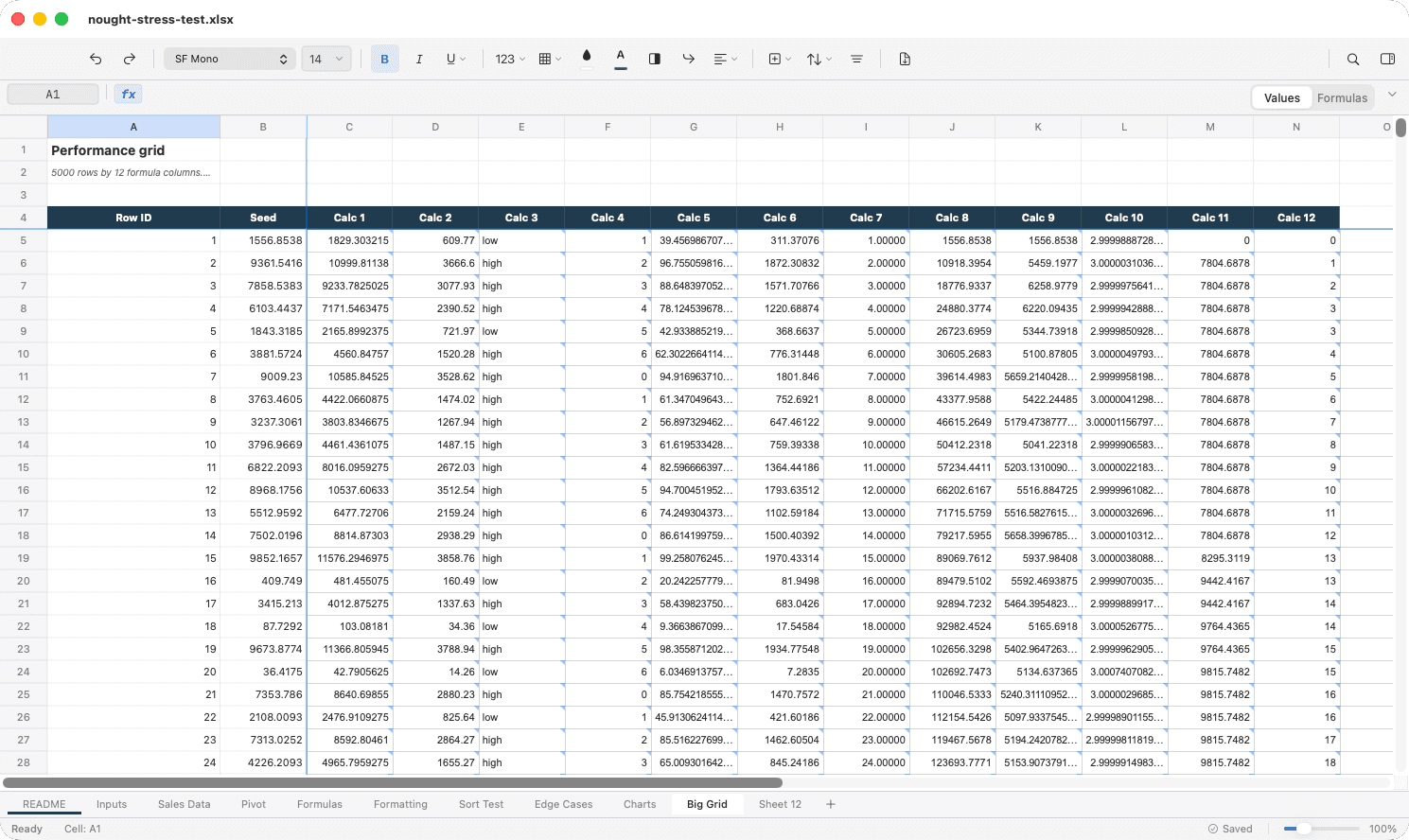Image resolution: width=1409 pixels, height=840 pixels.
Task: Click the Calc 9 header cell
Action: tap(1038, 218)
